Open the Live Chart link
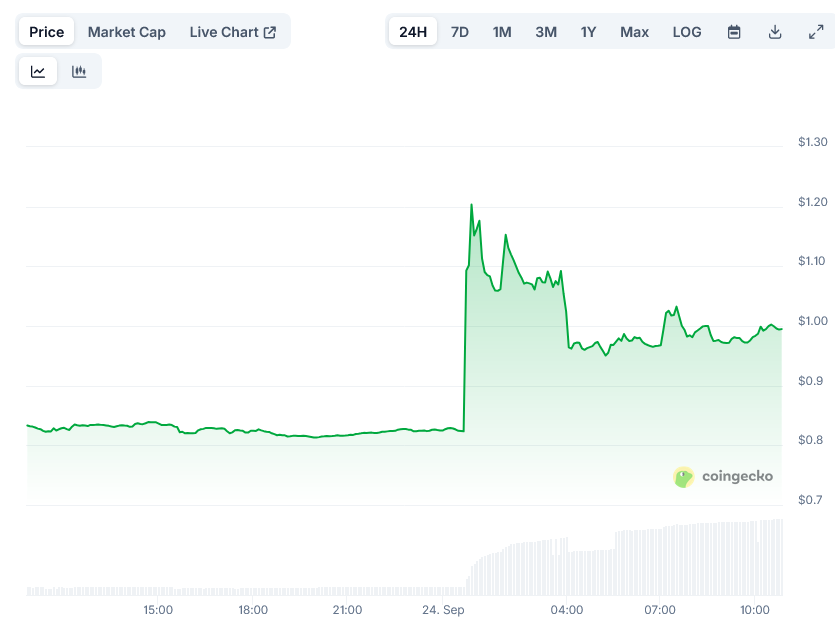 pos(233,32)
